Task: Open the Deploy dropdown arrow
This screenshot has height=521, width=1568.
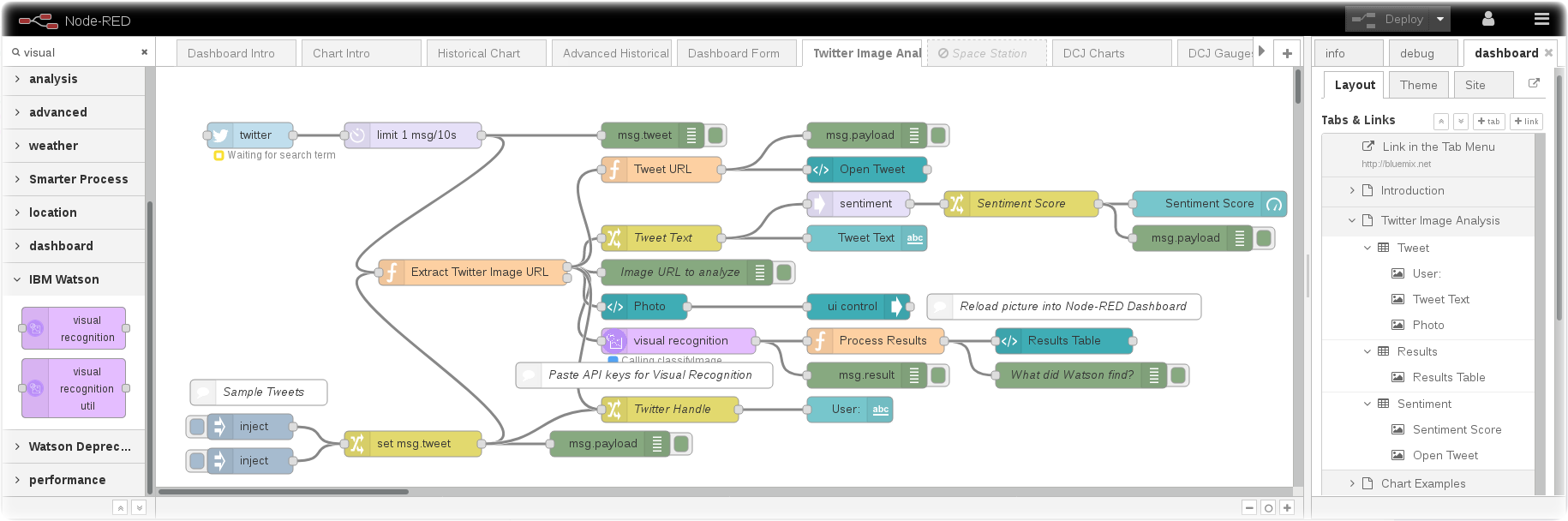Action: click(x=1440, y=19)
